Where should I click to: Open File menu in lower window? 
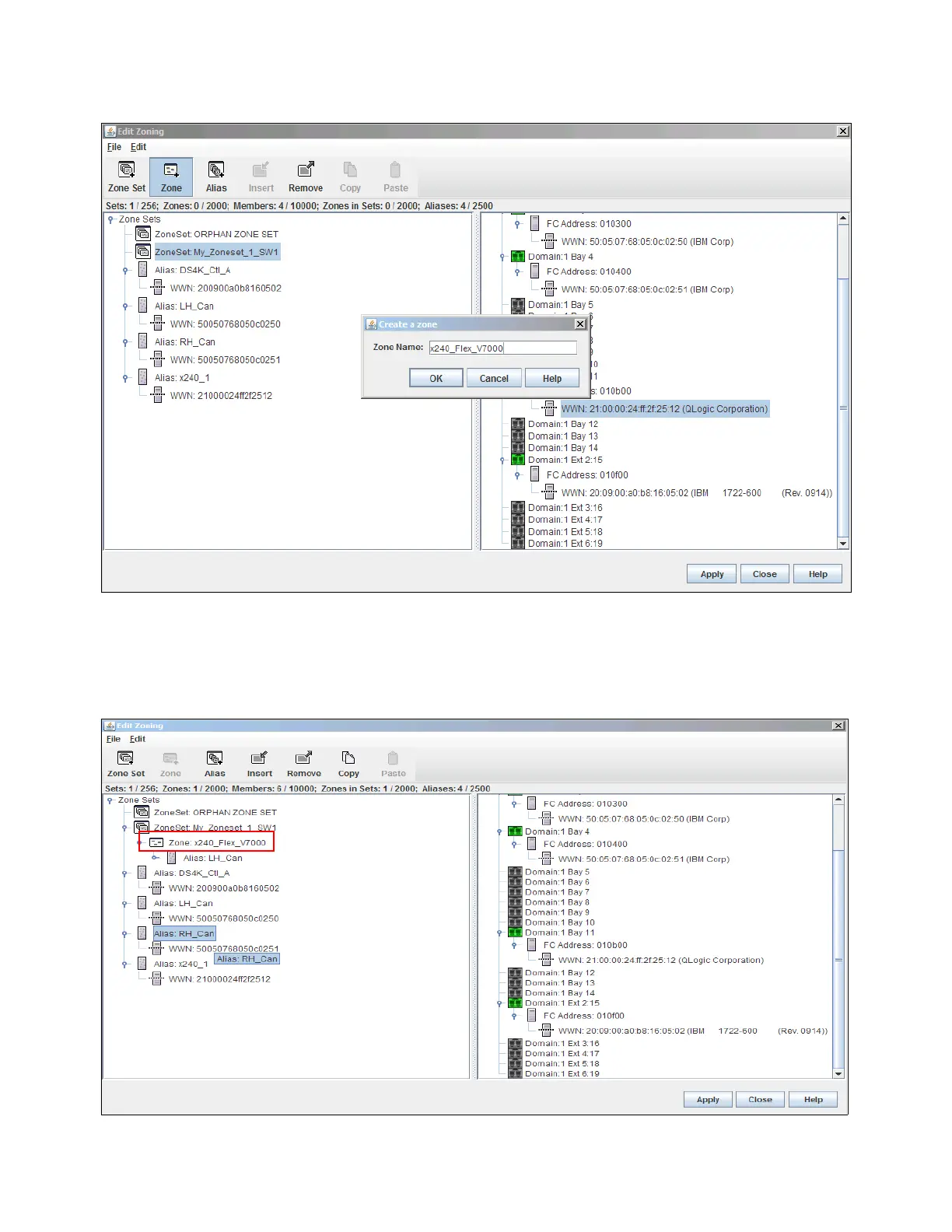(x=114, y=739)
